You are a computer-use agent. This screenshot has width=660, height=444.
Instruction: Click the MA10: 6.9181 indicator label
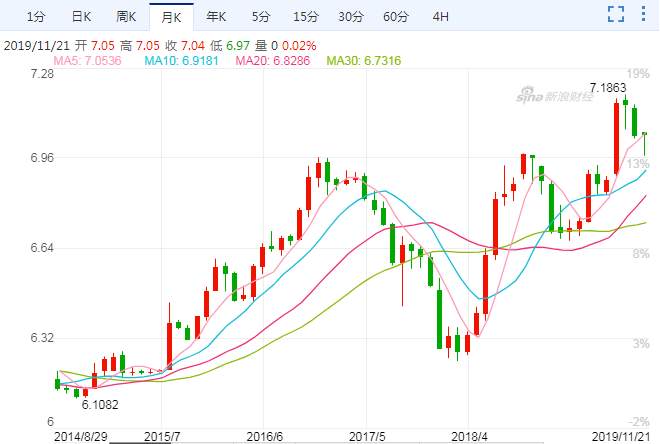click(x=181, y=61)
